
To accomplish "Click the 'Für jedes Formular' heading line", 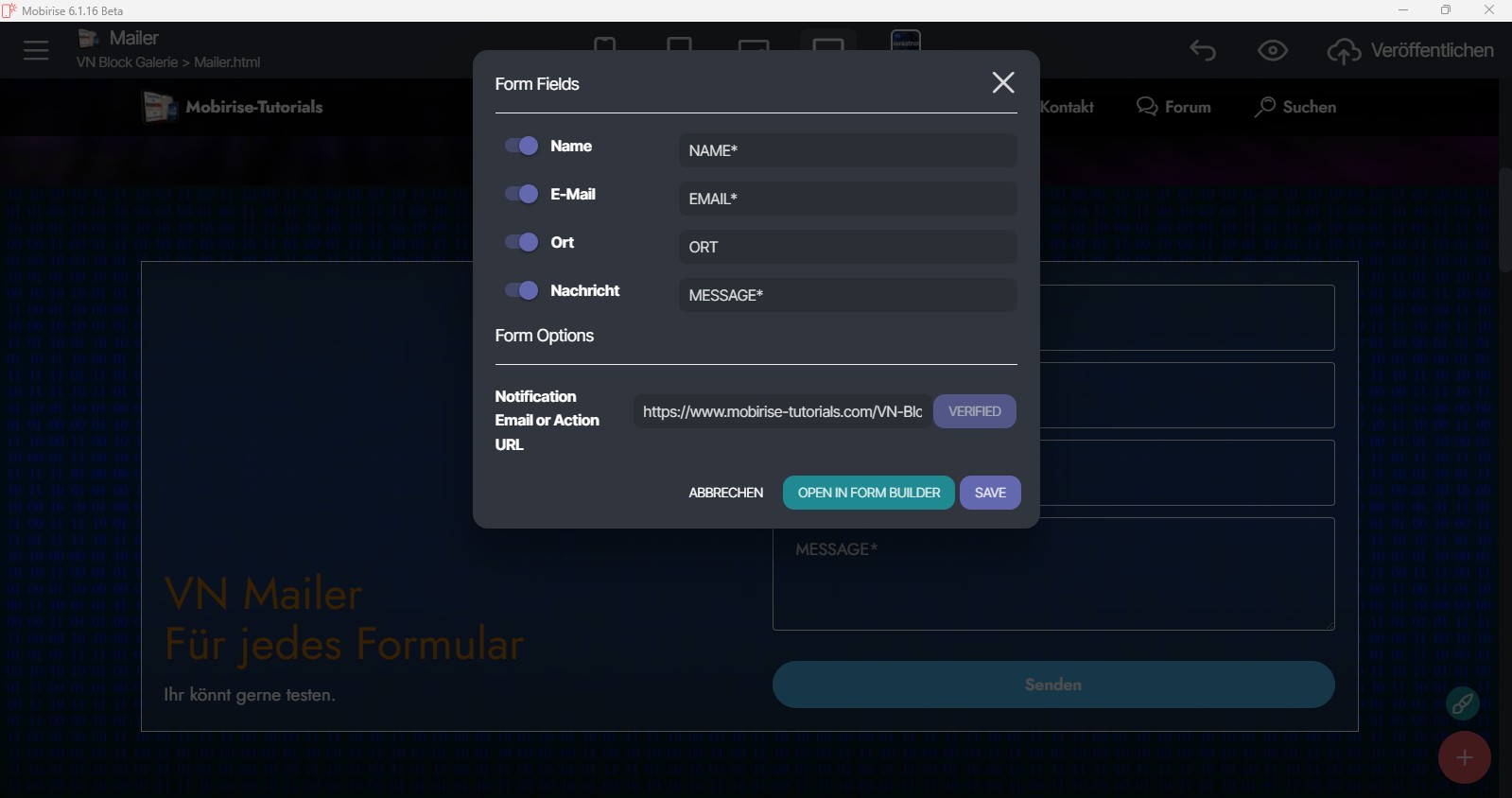I will (343, 645).
